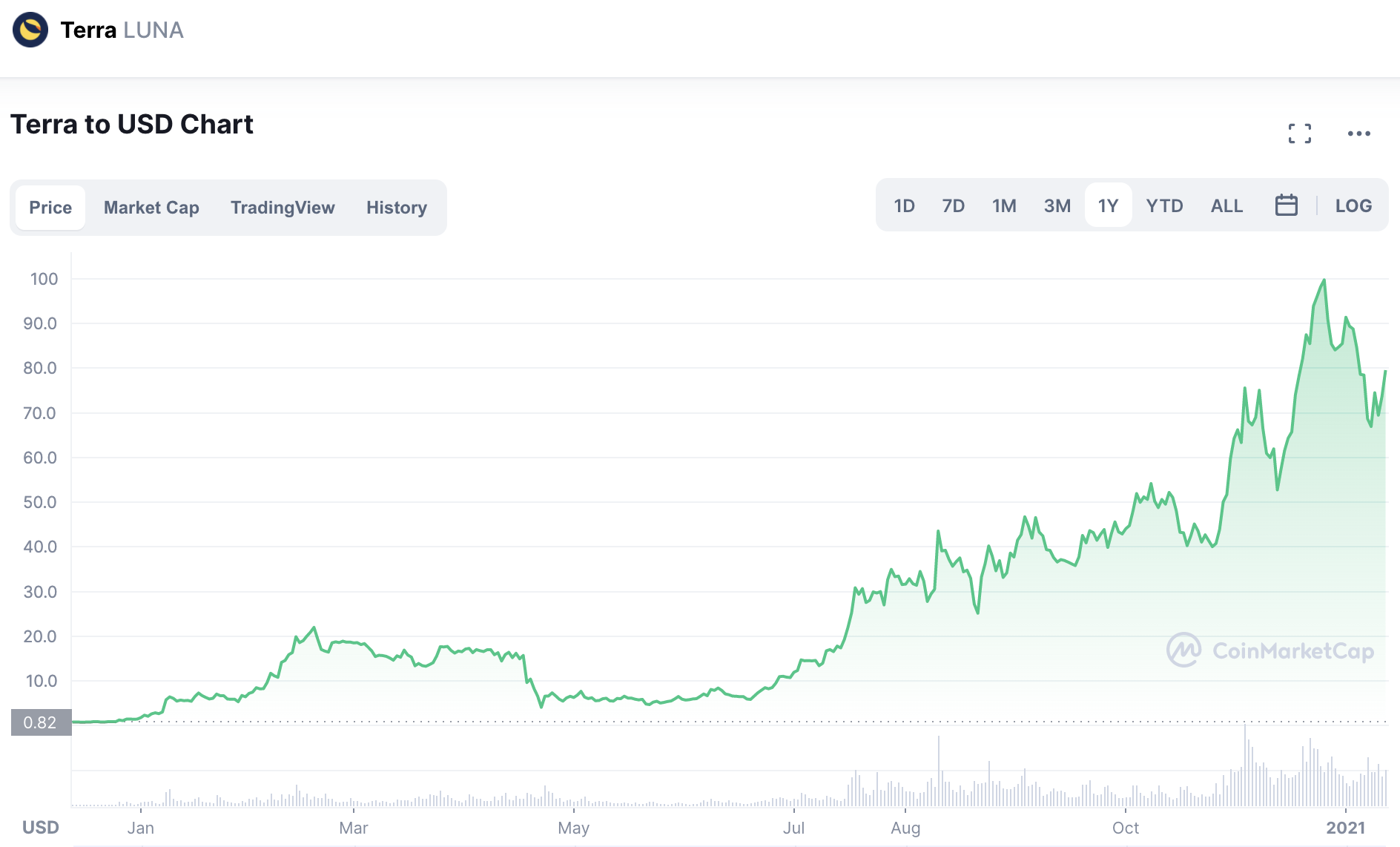Click the Terra LUNA title text
The width and height of the screenshot is (1400, 847).
[x=122, y=30]
